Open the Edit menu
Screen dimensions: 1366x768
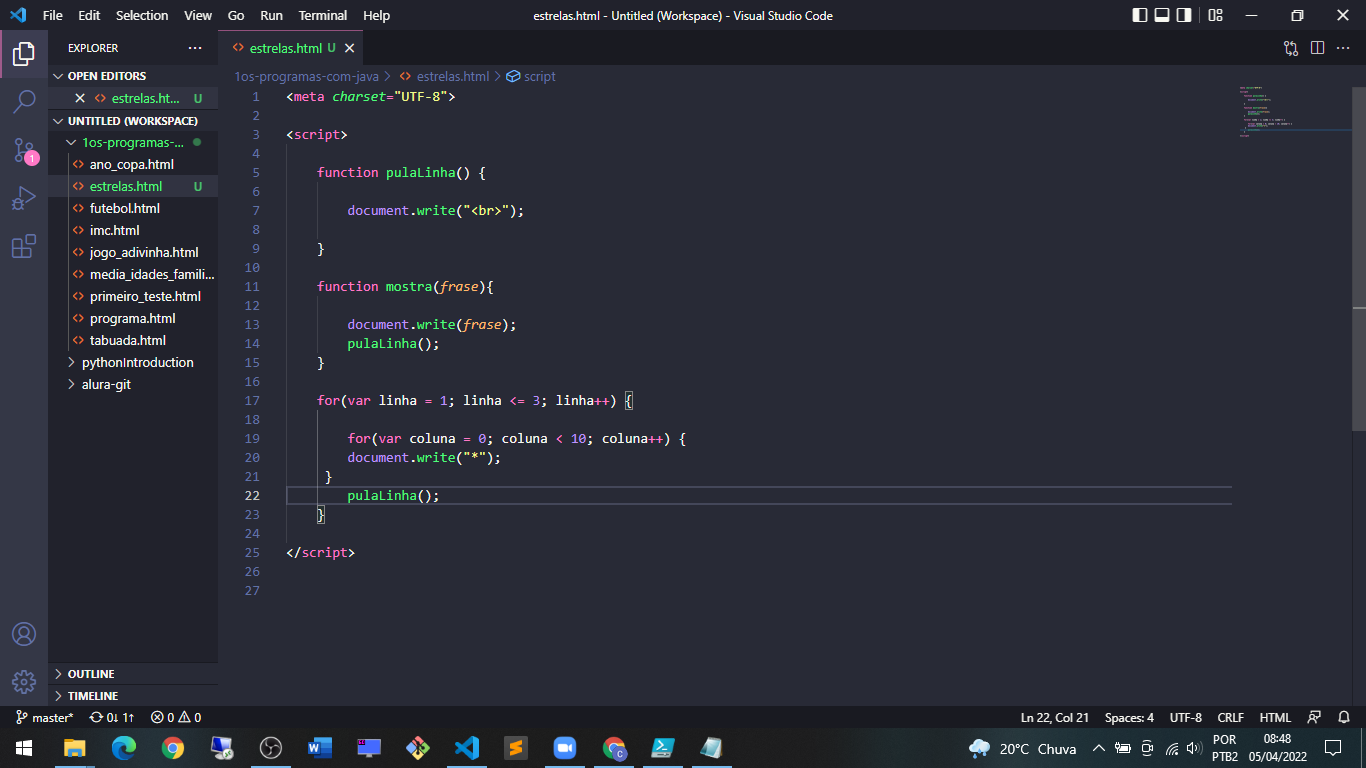[89, 15]
